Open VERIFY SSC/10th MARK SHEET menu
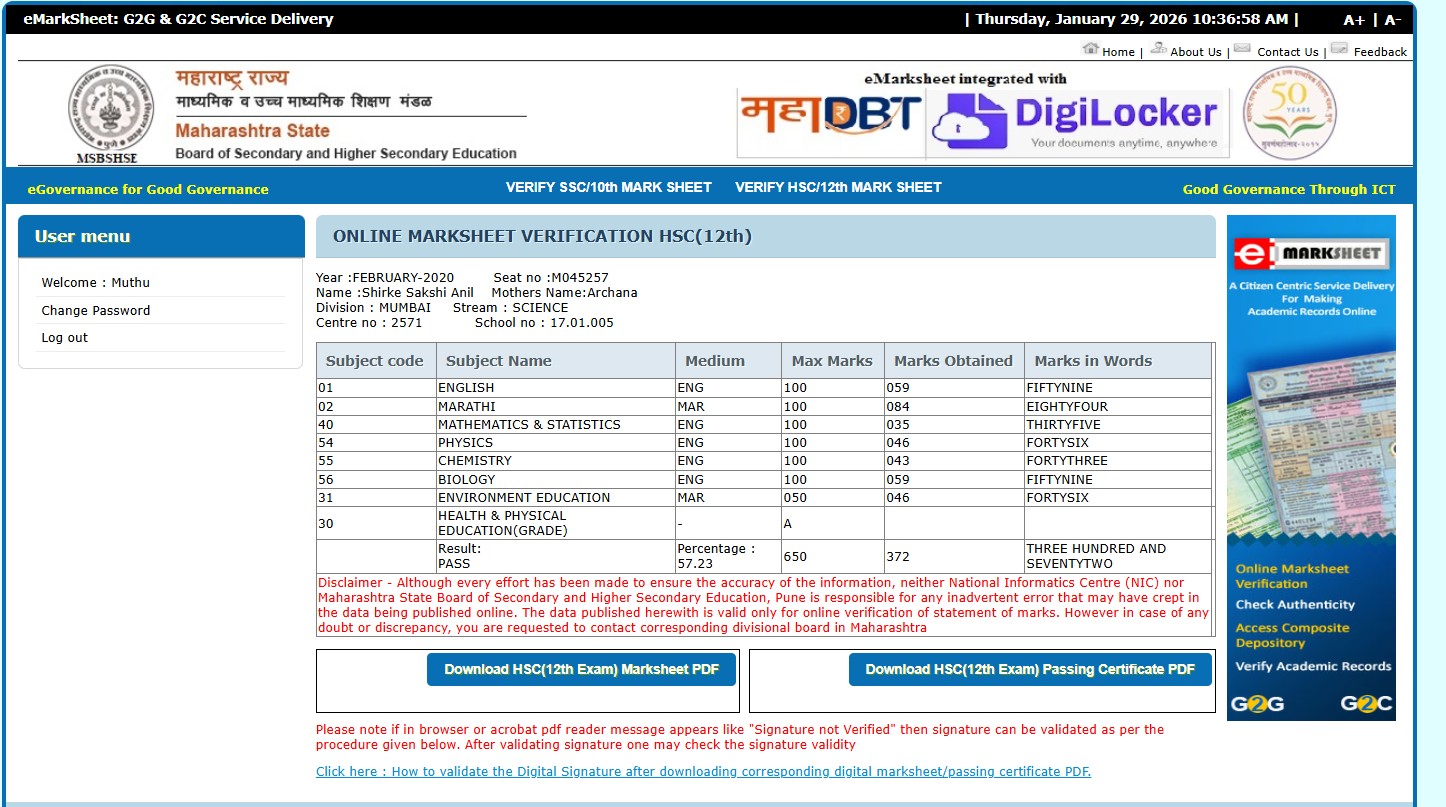 [x=608, y=187]
